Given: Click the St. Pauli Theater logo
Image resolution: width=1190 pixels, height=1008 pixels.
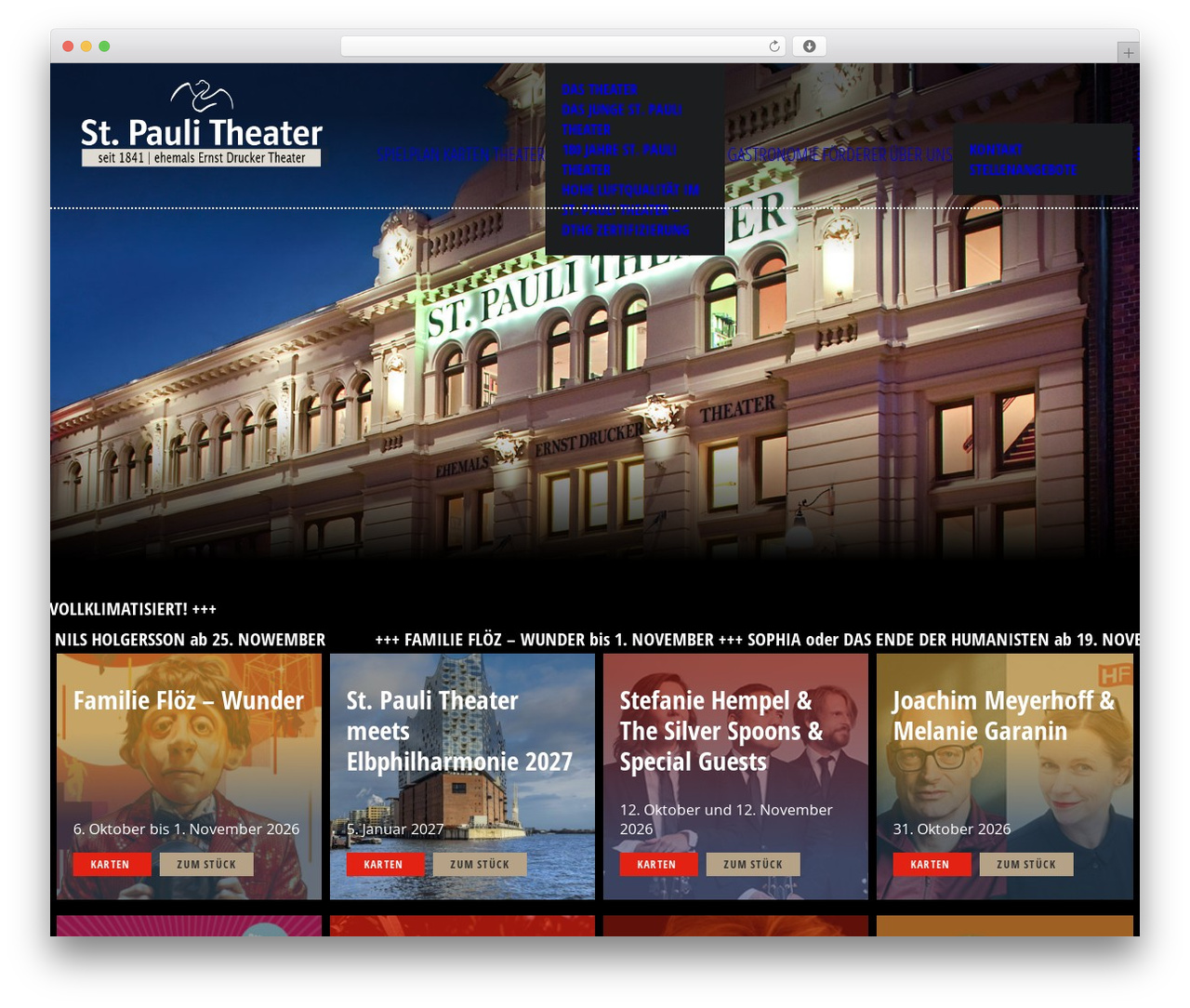Looking at the screenshot, I should [x=201, y=123].
